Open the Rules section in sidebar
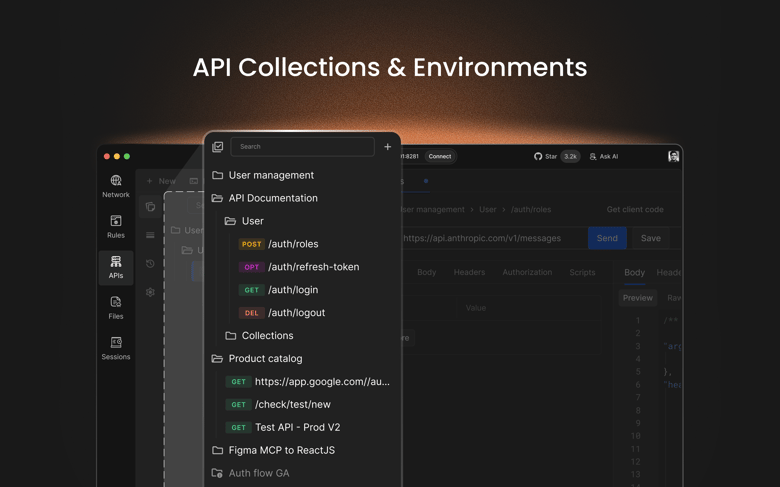This screenshot has height=487, width=780. point(116,226)
